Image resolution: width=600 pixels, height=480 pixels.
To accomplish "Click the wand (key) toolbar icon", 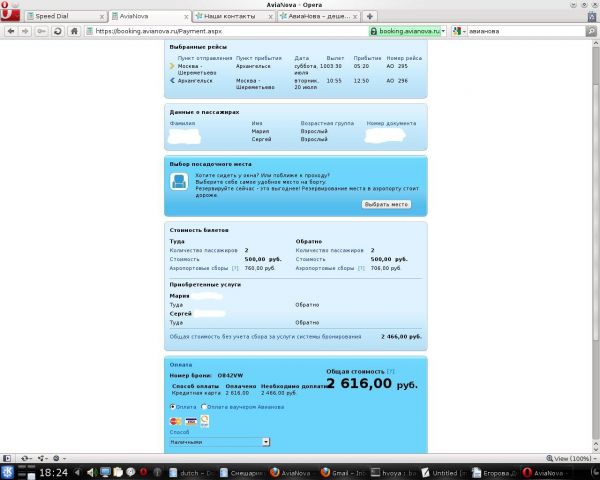I will point(42,31).
